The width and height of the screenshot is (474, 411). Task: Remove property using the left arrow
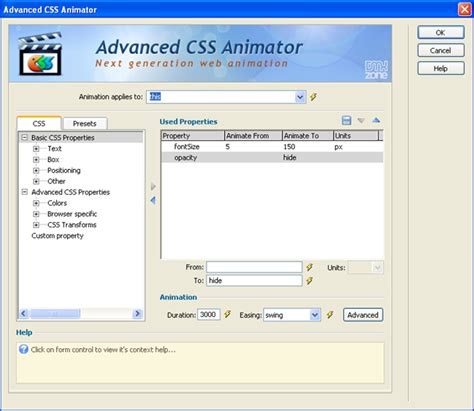[x=153, y=200]
